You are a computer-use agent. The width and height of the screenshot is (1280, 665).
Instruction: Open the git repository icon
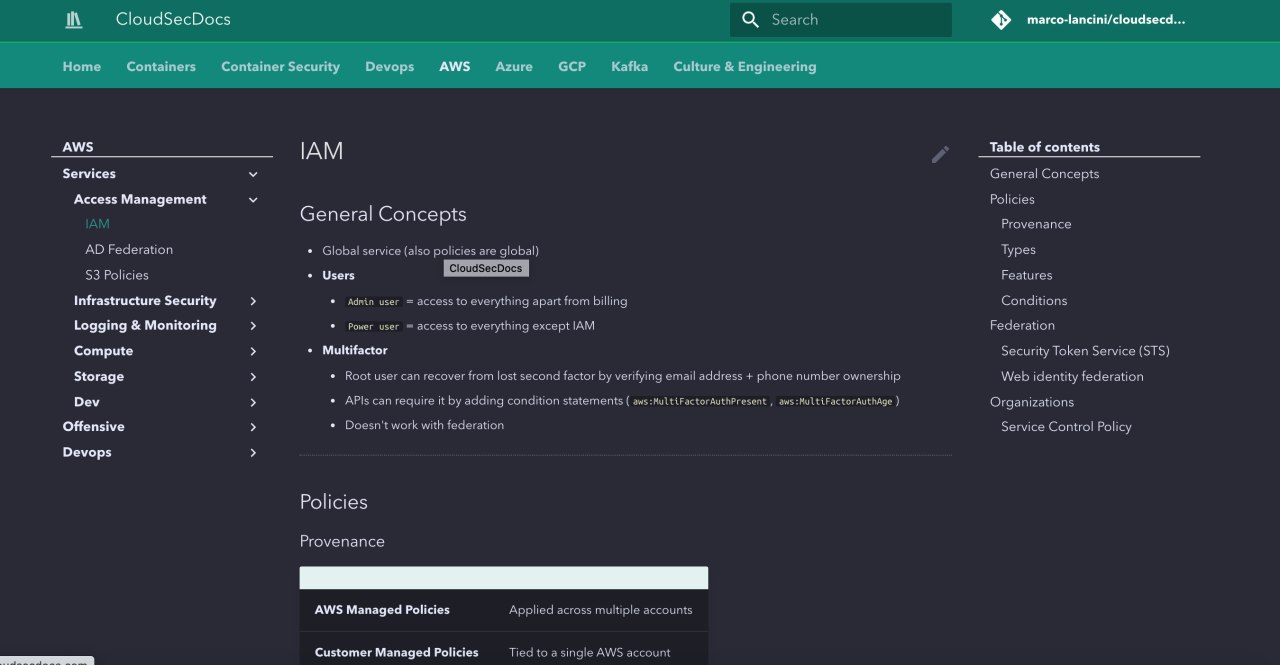tap(1001, 19)
